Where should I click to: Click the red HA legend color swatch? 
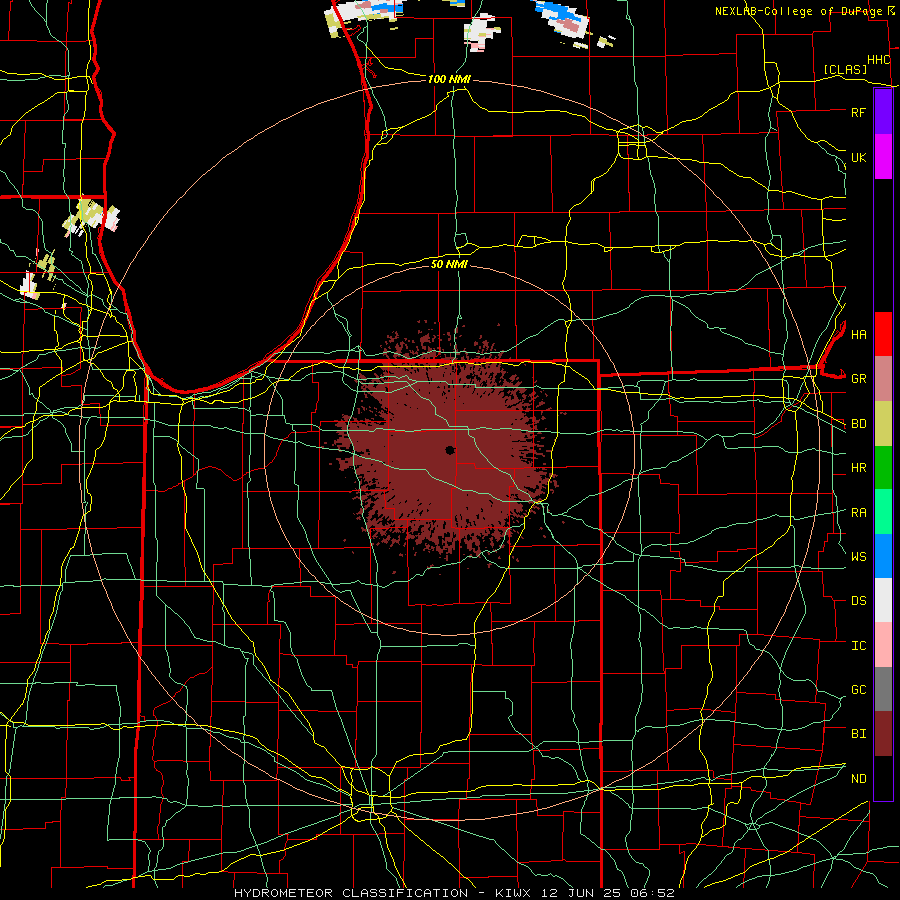[883, 334]
